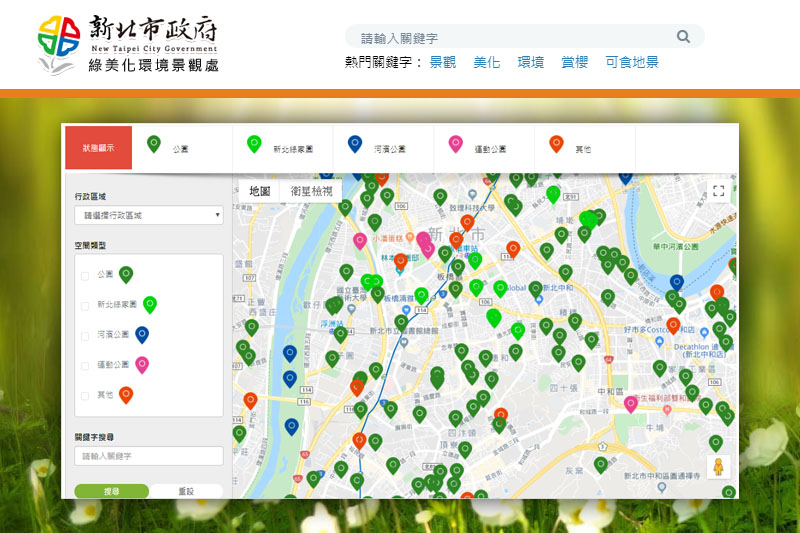Open the 行政區域 district dropdown

148,215
